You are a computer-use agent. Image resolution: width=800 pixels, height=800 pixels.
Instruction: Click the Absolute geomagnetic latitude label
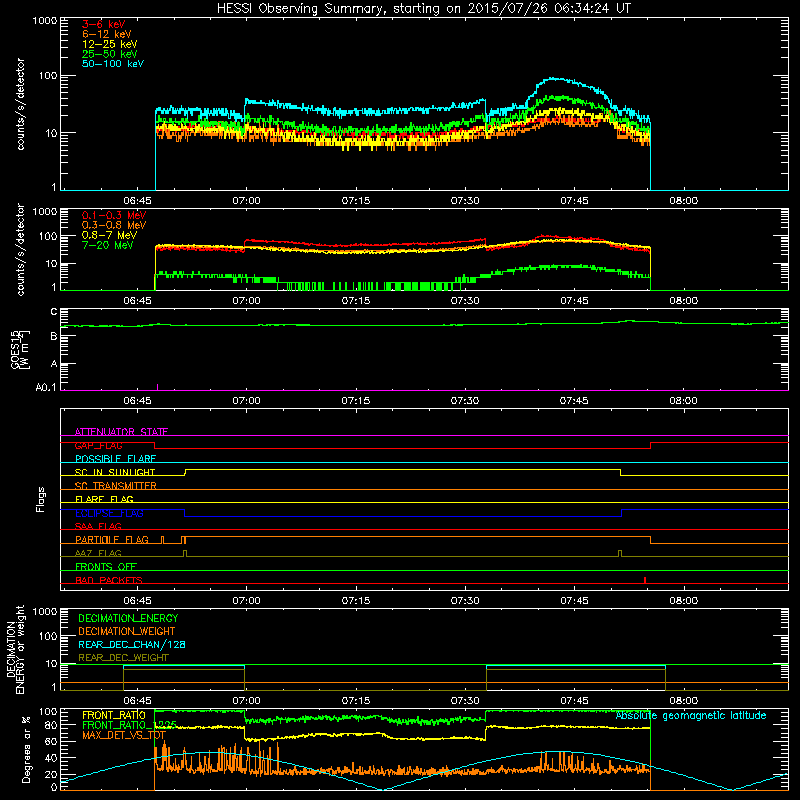691,715
